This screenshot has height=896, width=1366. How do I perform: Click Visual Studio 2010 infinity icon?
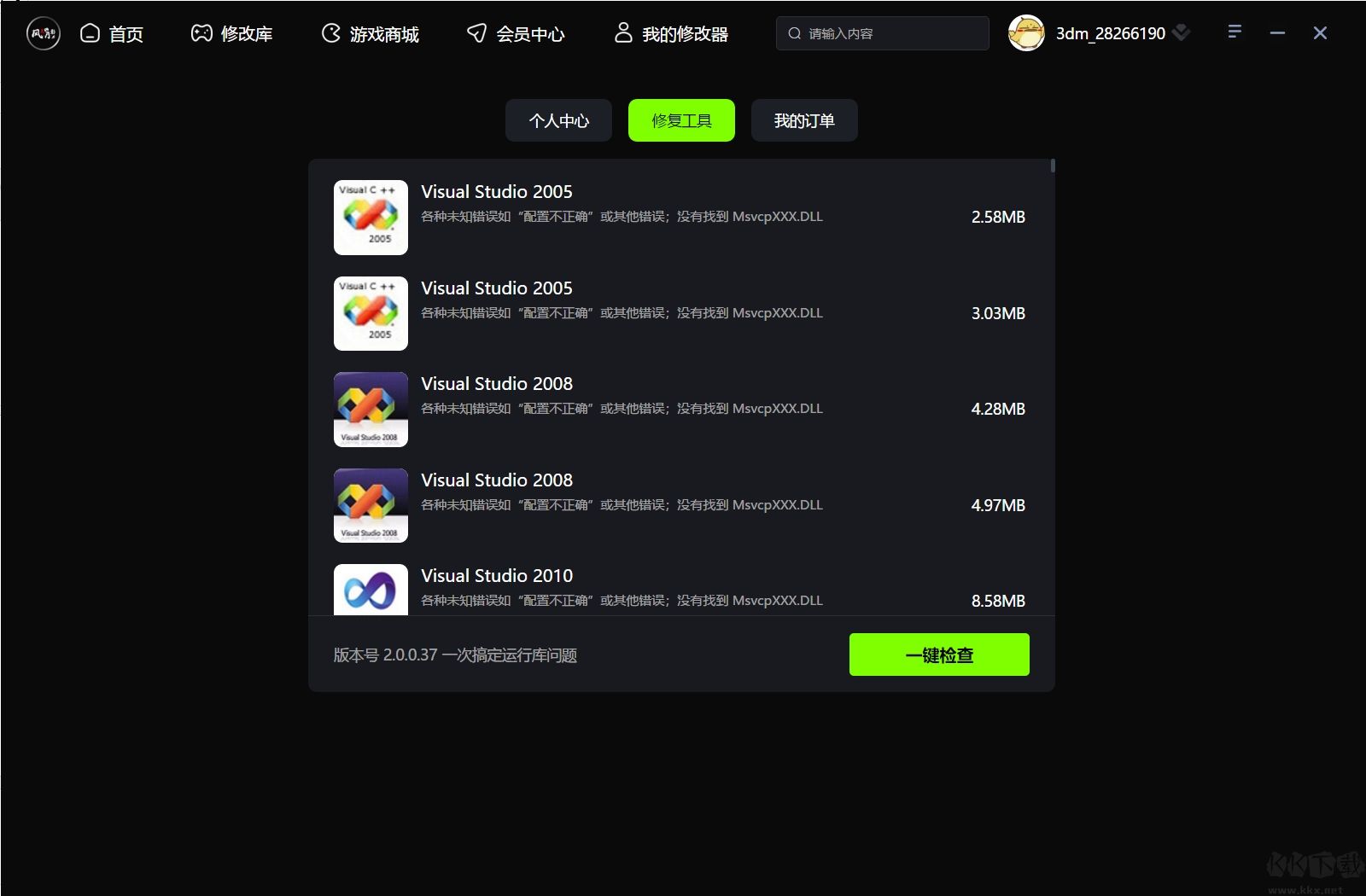[x=371, y=590]
